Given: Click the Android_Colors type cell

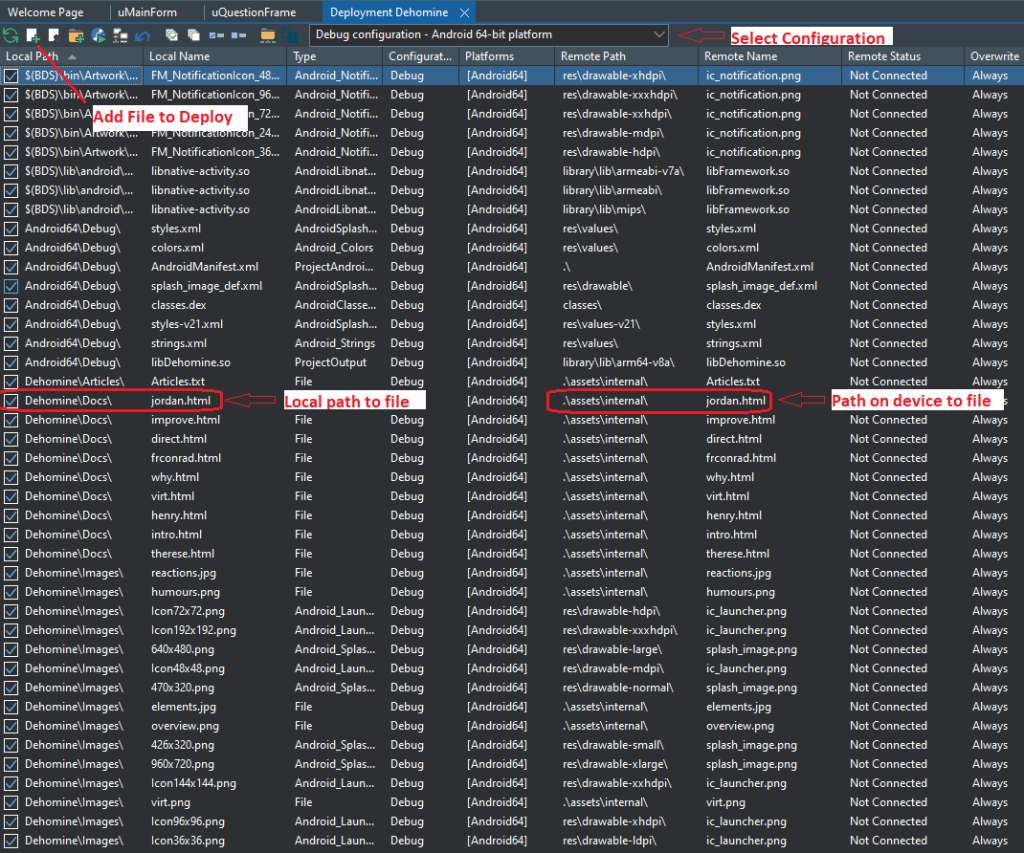Looking at the screenshot, I should tap(334, 248).
